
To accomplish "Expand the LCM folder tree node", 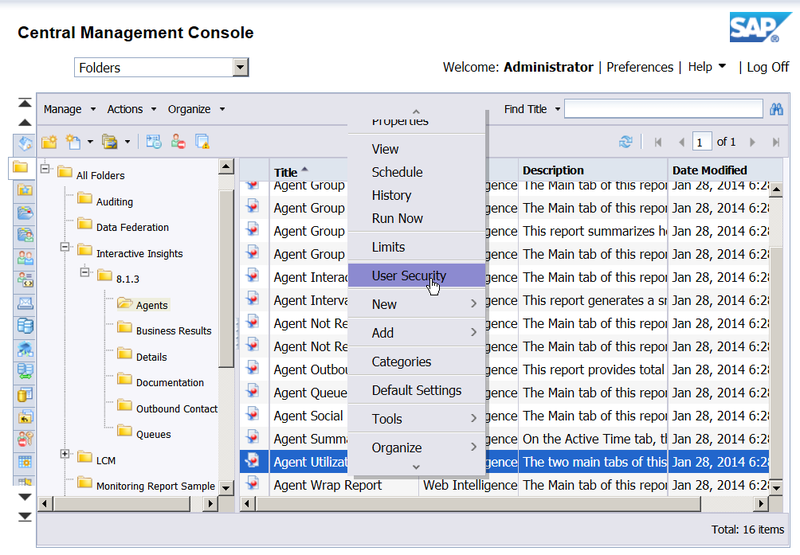I will pos(65,455).
